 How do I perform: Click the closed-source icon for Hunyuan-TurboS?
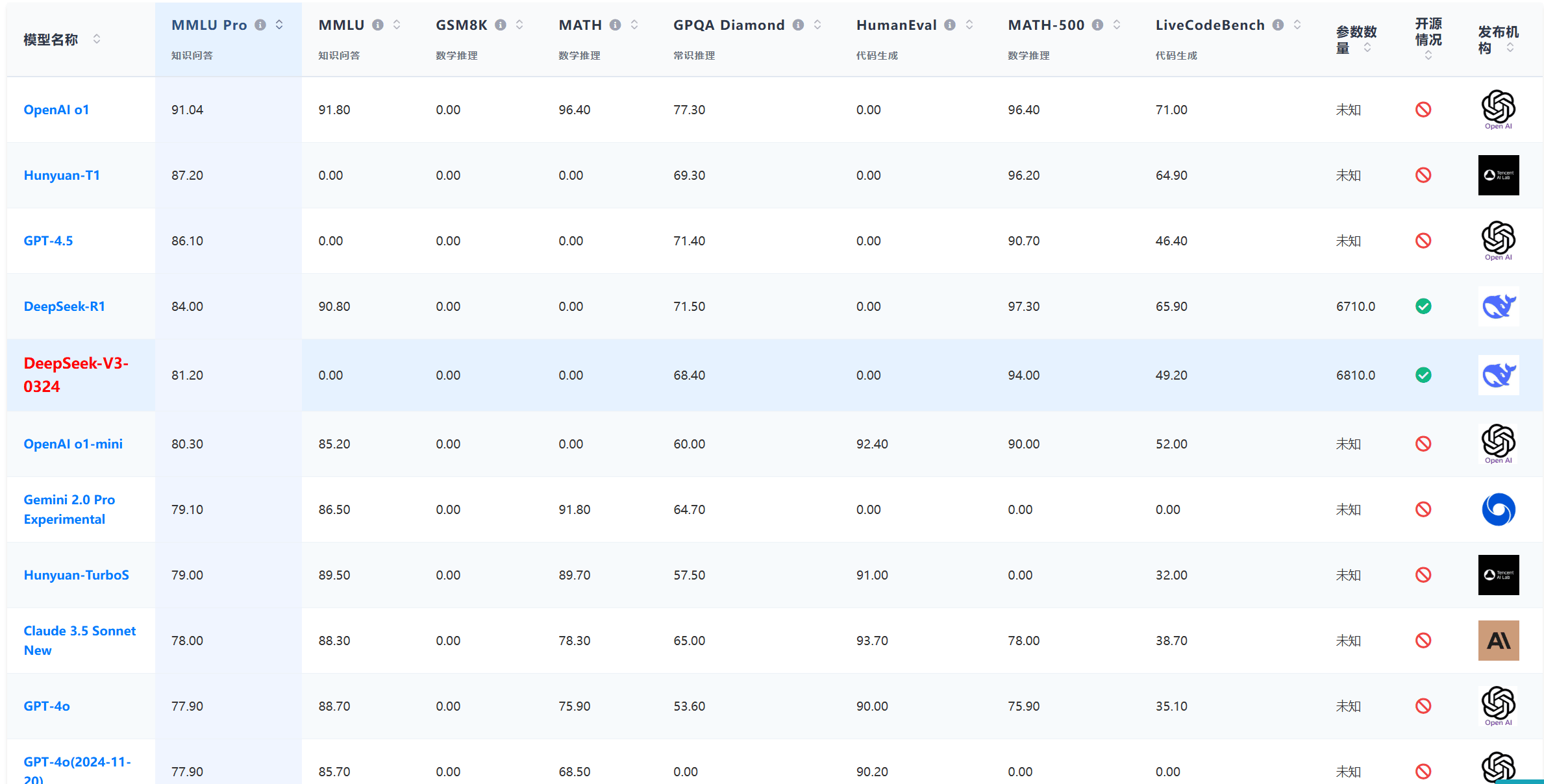click(1423, 575)
